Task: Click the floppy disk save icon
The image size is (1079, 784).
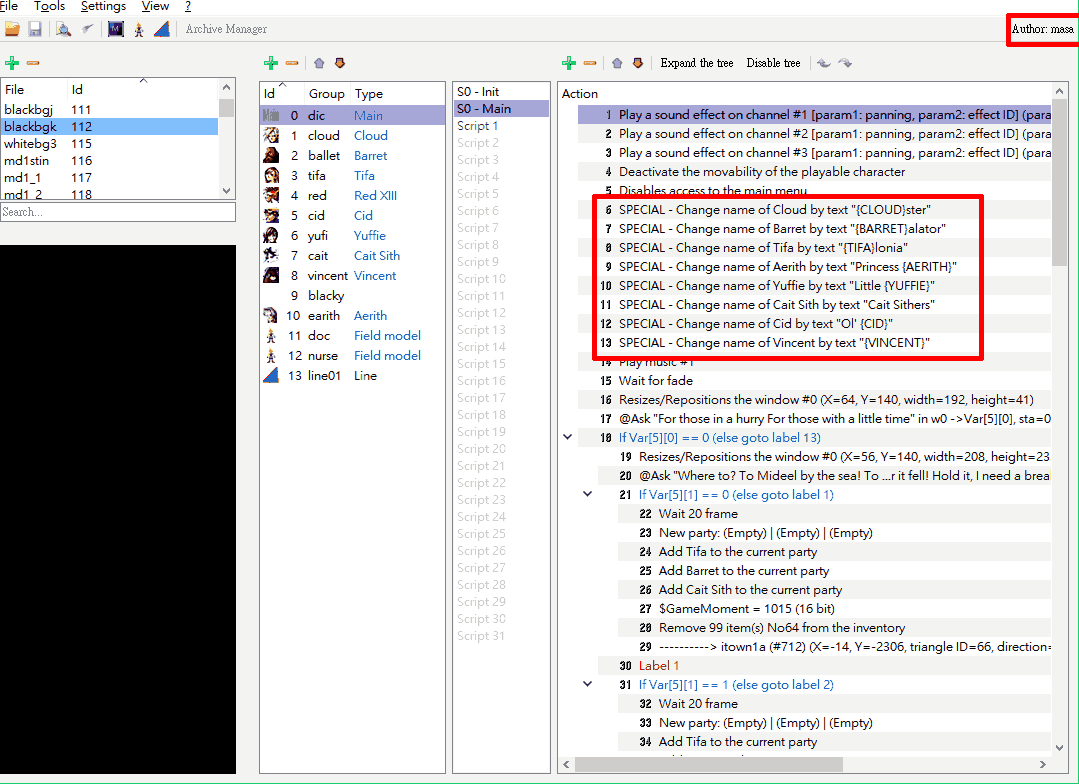Action: point(34,29)
